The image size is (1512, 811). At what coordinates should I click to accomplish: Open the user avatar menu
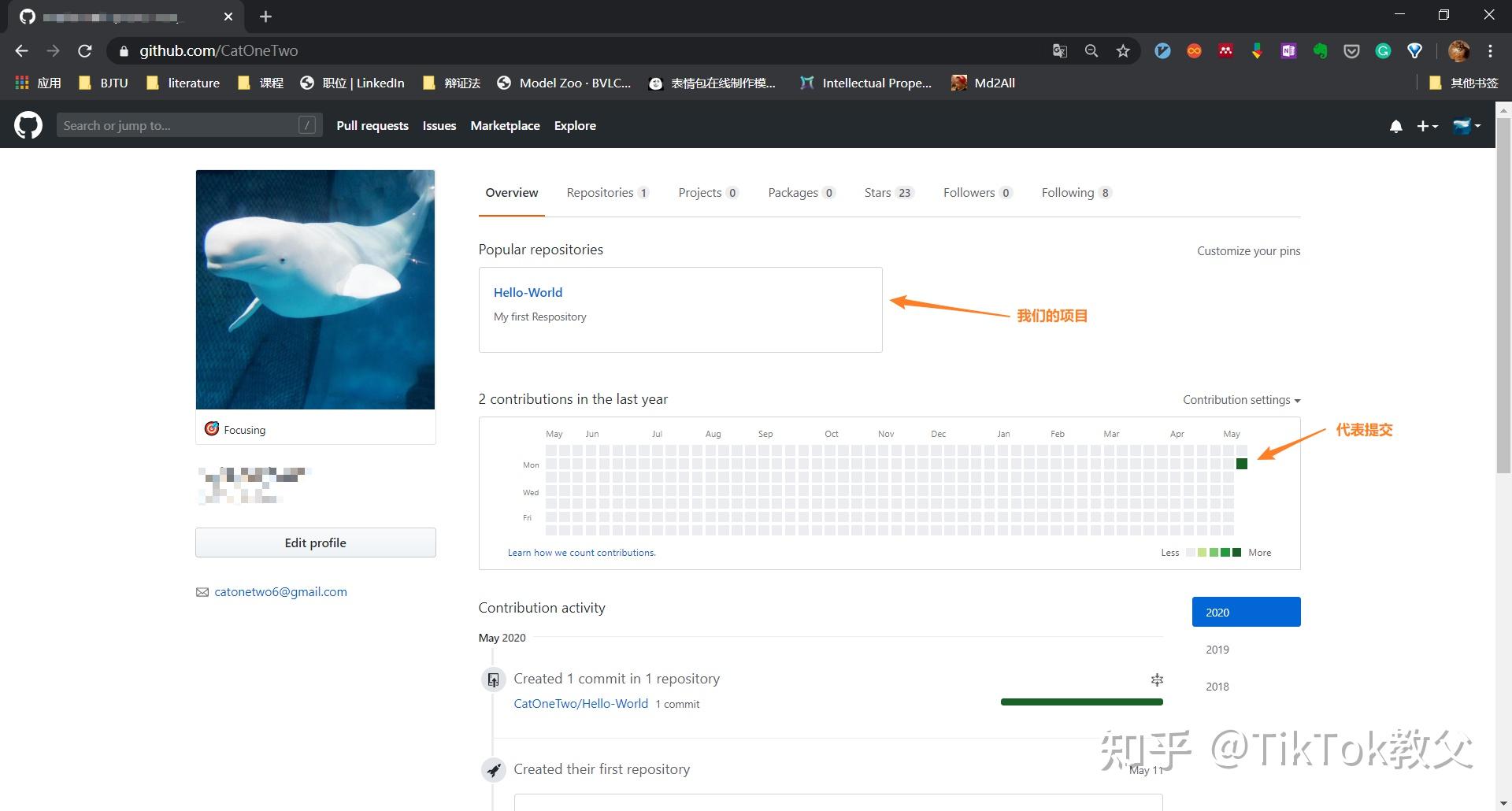pyautogui.click(x=1466, y=126)
